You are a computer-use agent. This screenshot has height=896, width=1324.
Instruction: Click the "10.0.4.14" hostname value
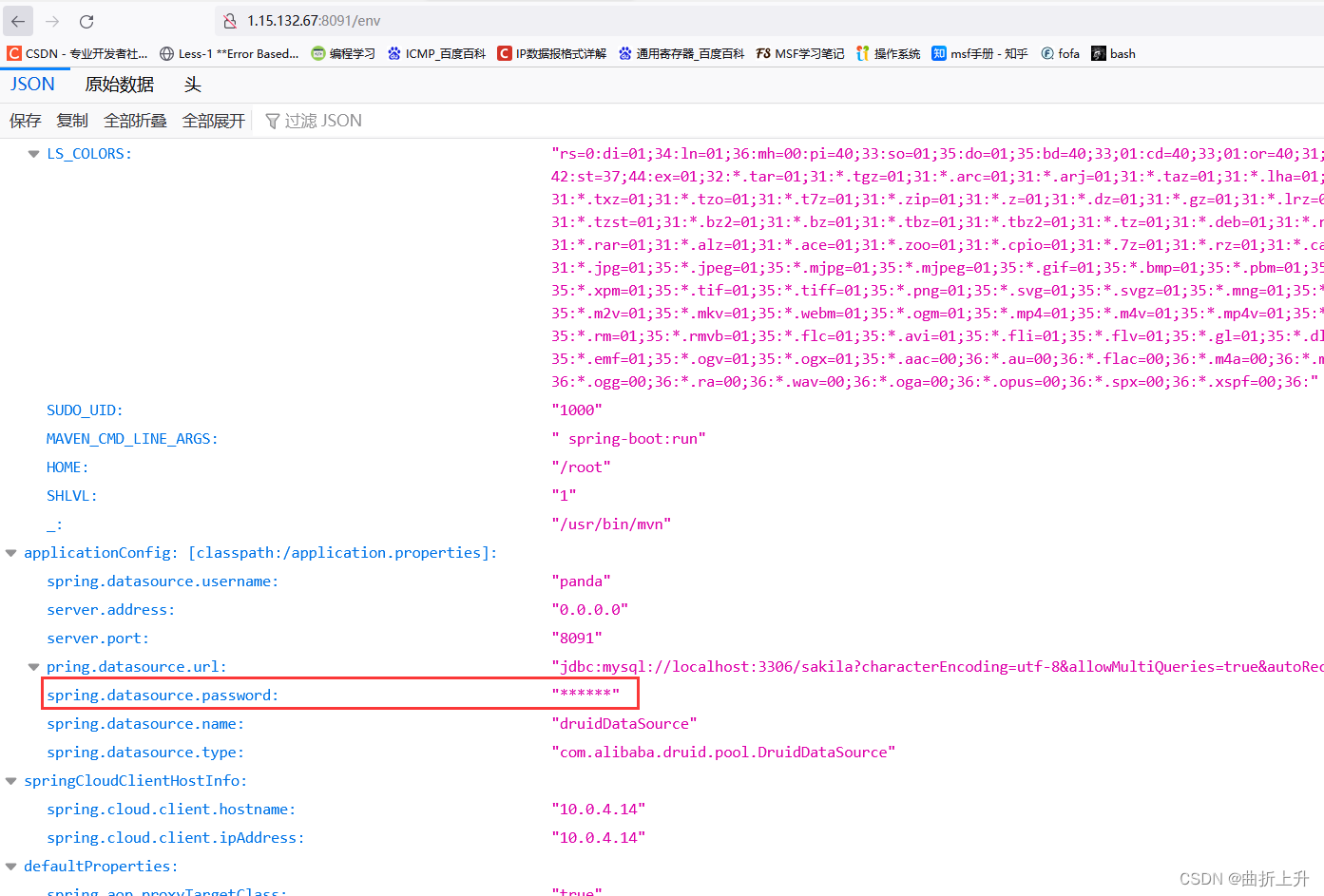coord(598,810)
